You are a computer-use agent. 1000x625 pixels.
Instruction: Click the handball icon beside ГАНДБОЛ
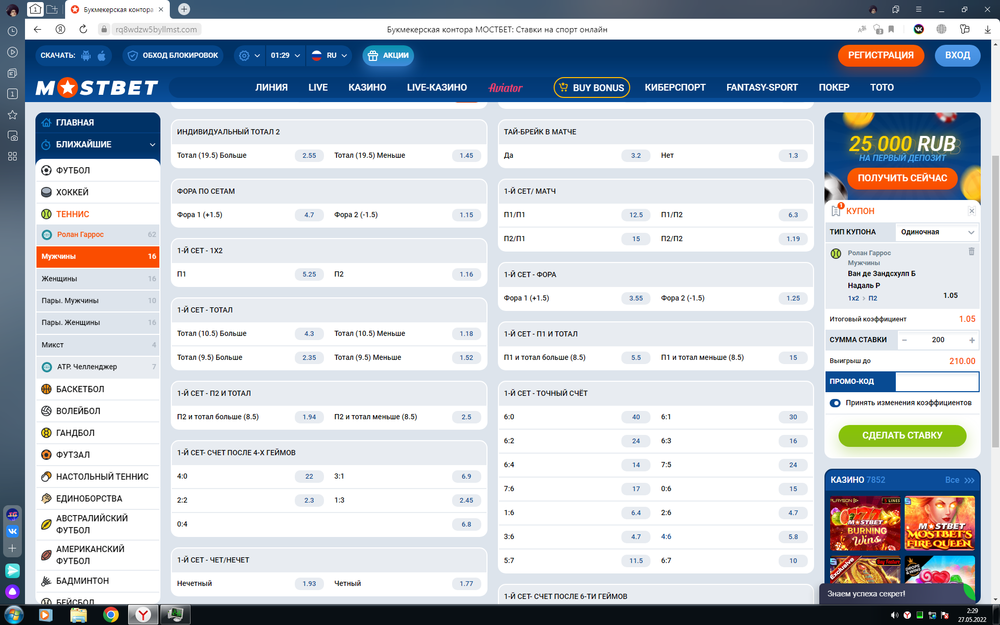(46, 432)
